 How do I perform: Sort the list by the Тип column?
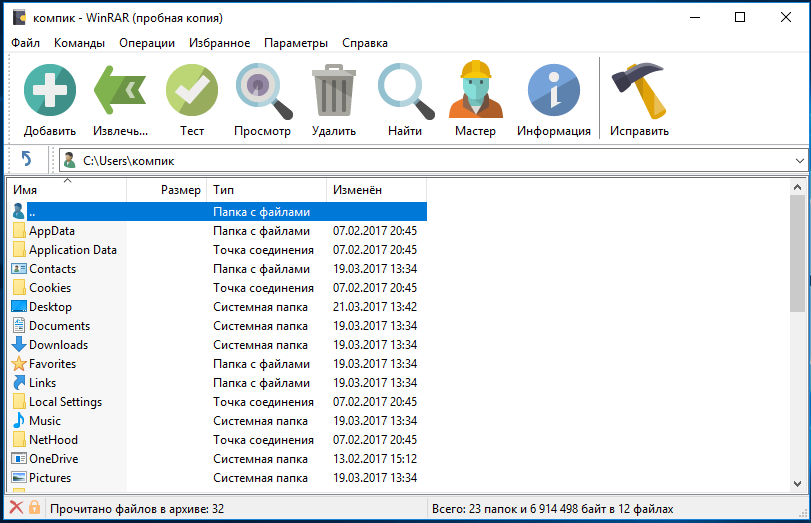[267, 190]
